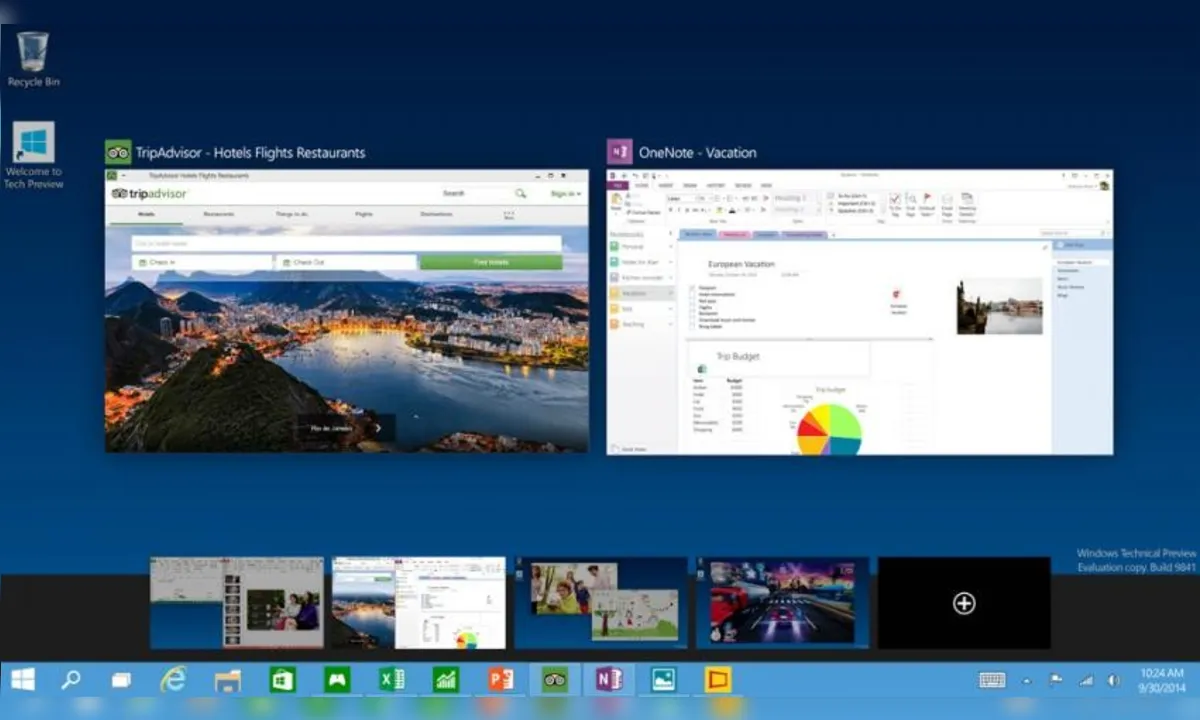This screenshot has width=1200, height=720.
Task: Click the search magnifier in TripAdvisor window
Action: pos(520,193)
